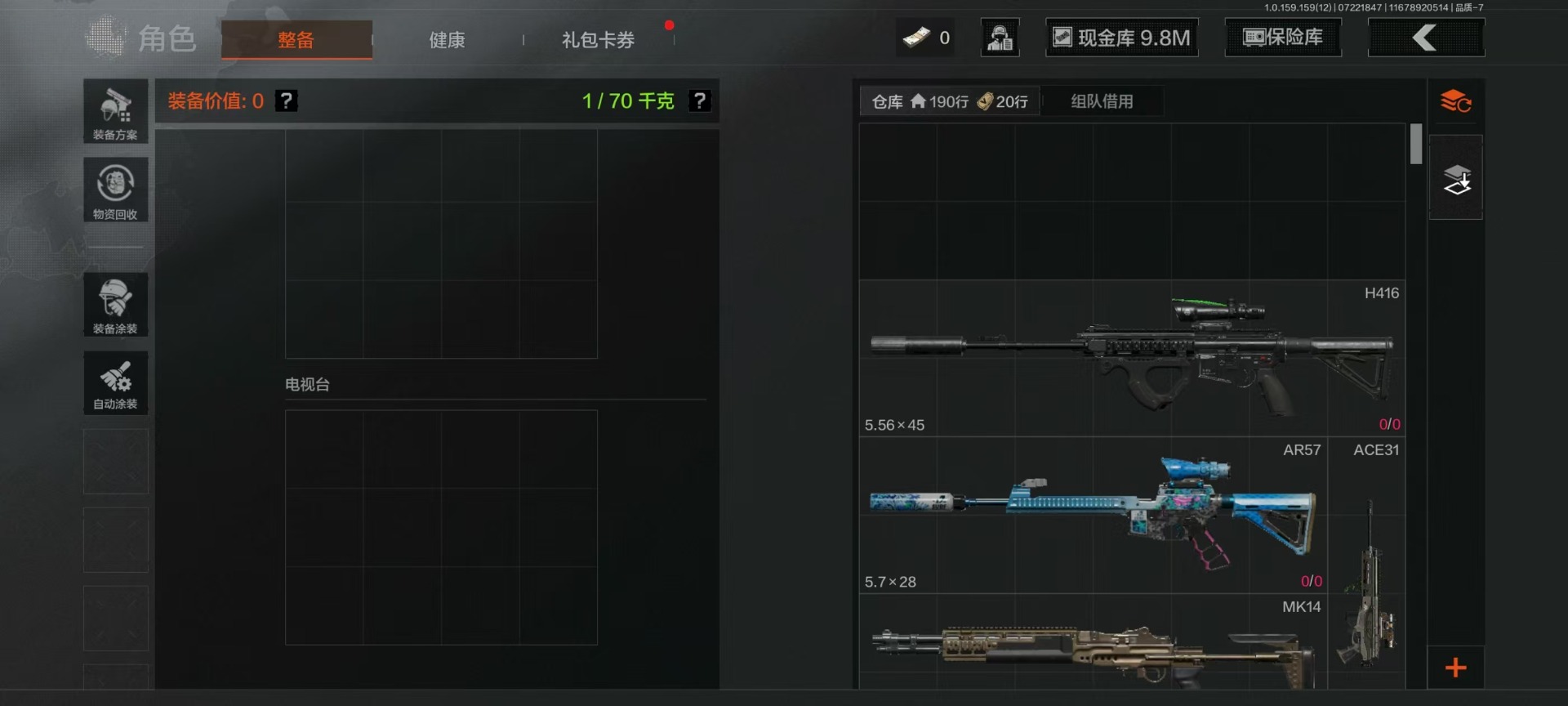The height and width of the screenshot is (706, 1568).
Task: Click the question mark beside 装备价值
Action: tap(286, 101)
